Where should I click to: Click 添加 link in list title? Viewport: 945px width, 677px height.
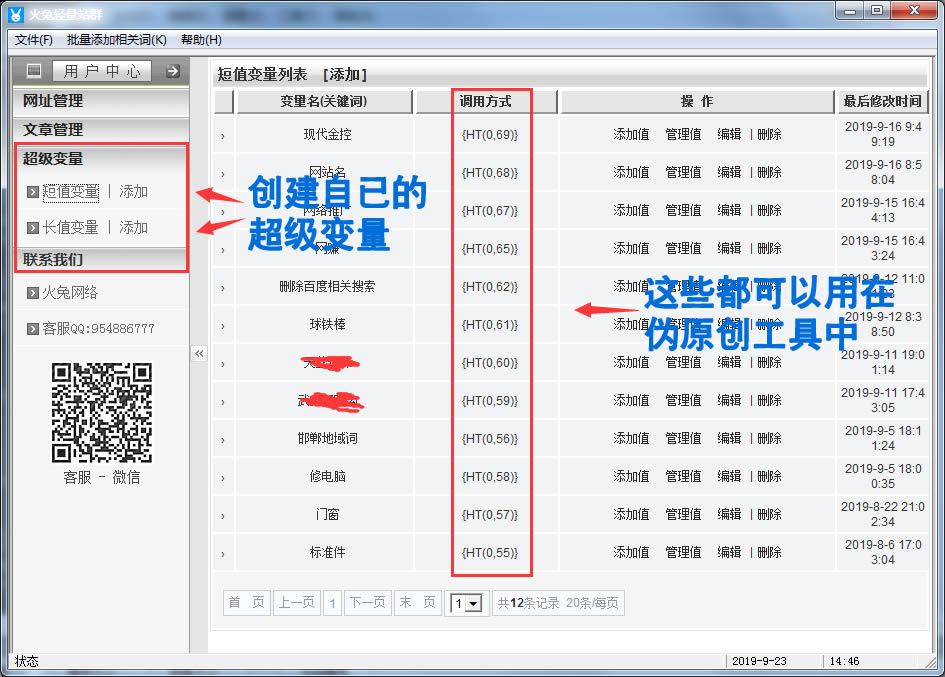pos(346,75)
